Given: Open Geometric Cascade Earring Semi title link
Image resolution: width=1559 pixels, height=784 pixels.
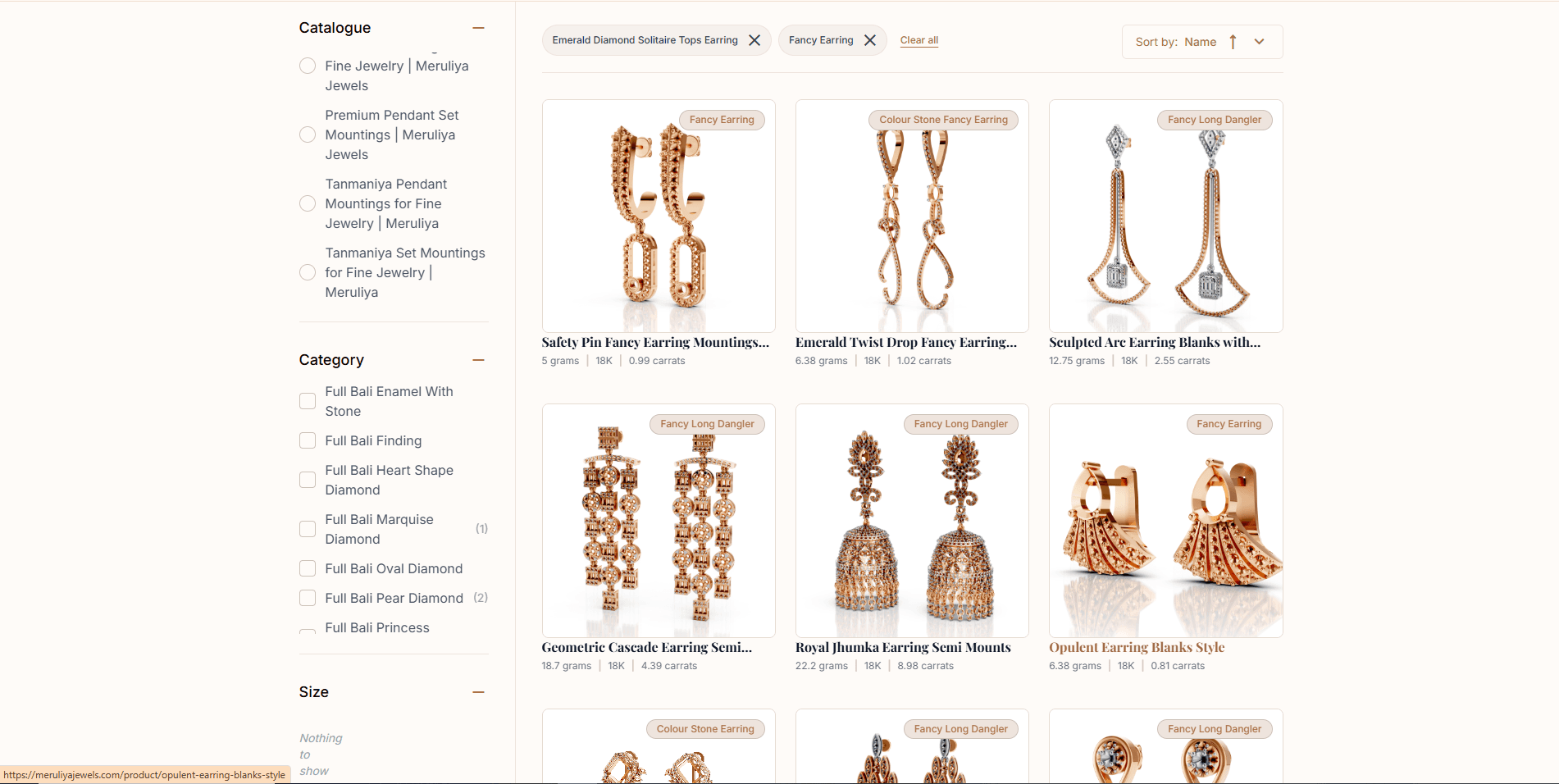Looking at the screenshot, I should click(647, 648).
